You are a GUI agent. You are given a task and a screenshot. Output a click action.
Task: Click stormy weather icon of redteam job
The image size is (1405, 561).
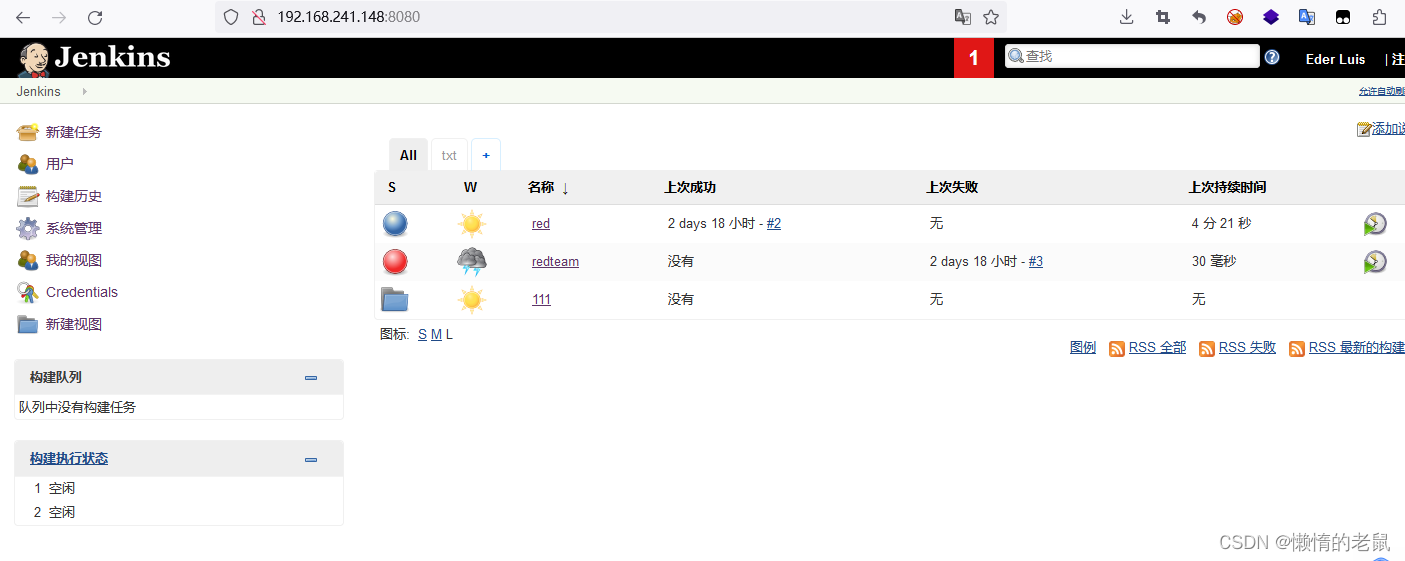[x=472, y=262]
